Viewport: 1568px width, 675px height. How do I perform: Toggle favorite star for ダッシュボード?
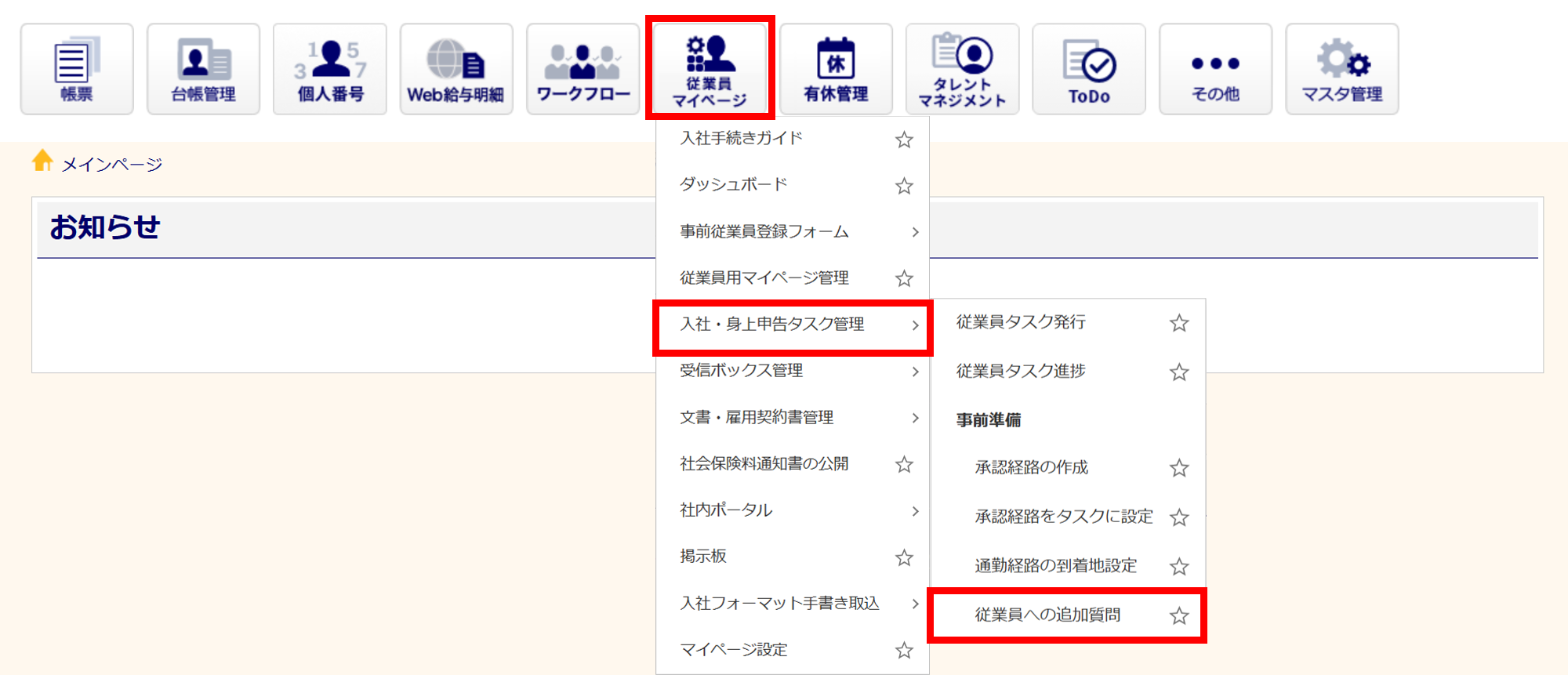[x=904, y=186]
